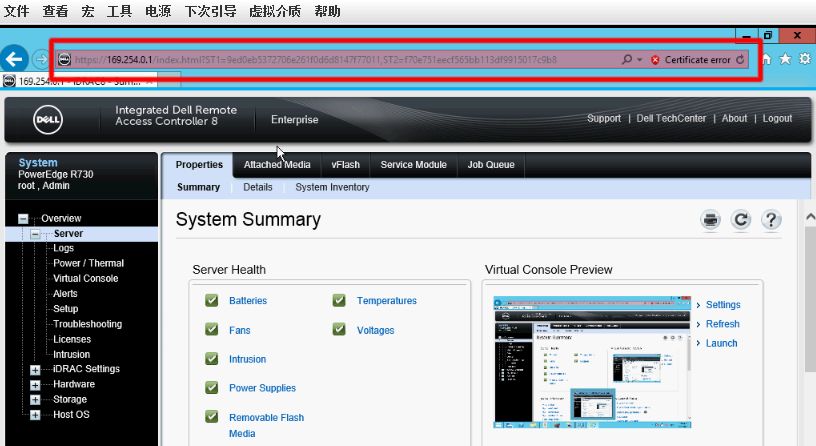Open the Power Supplies health link

coord(262,388)
